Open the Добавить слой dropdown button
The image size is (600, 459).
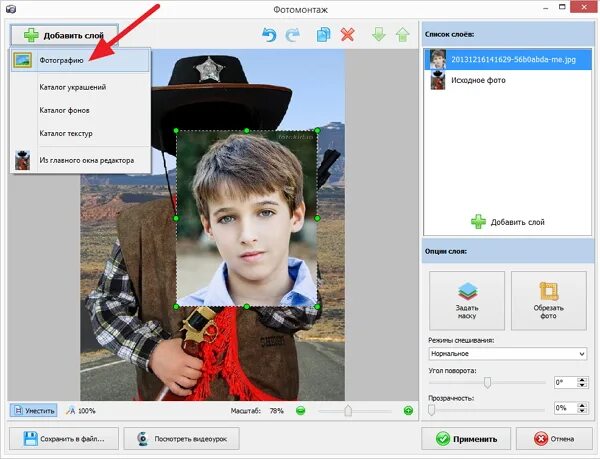[x=64, y=35]
